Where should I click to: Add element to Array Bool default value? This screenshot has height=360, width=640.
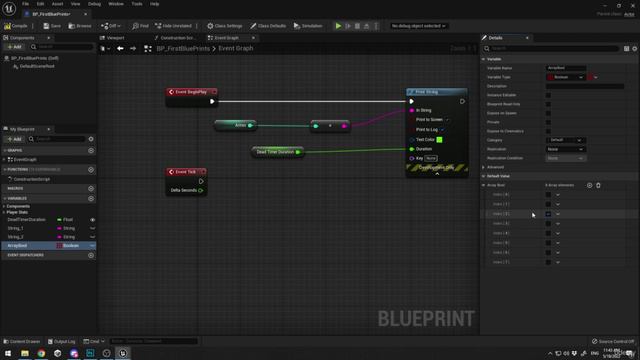[x=589, y=185]
